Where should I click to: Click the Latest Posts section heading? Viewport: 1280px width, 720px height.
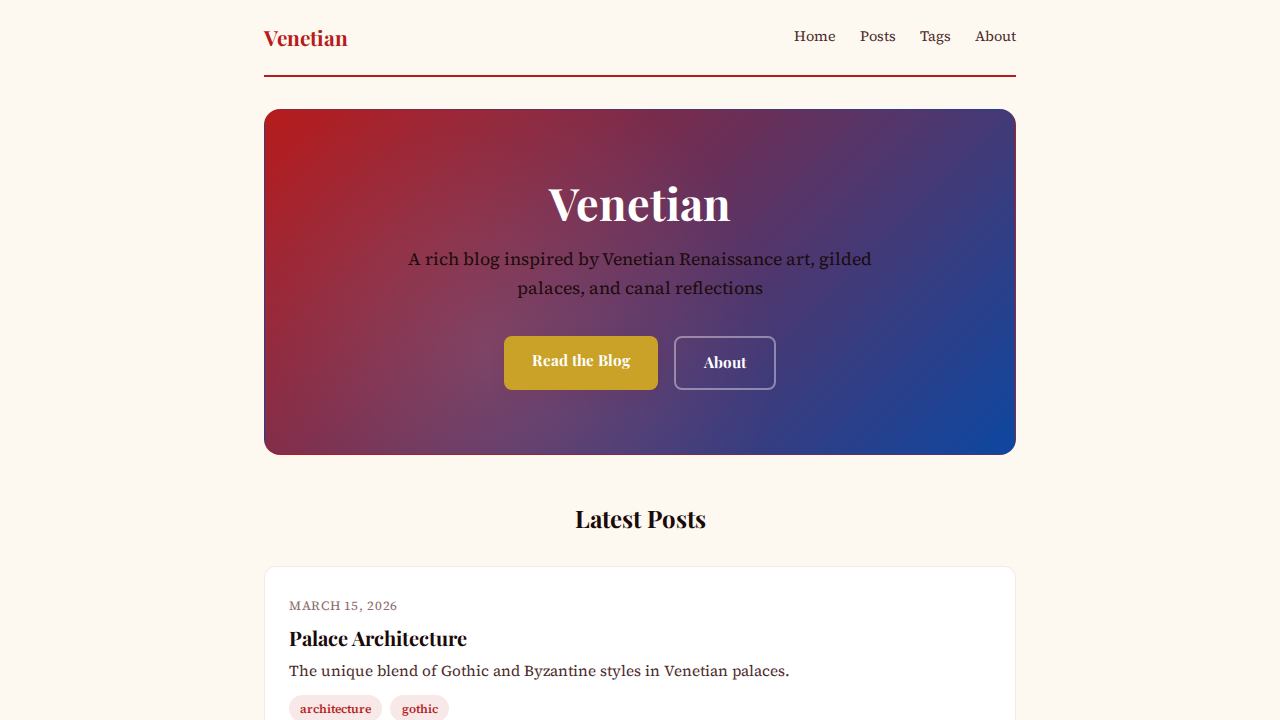640,519
